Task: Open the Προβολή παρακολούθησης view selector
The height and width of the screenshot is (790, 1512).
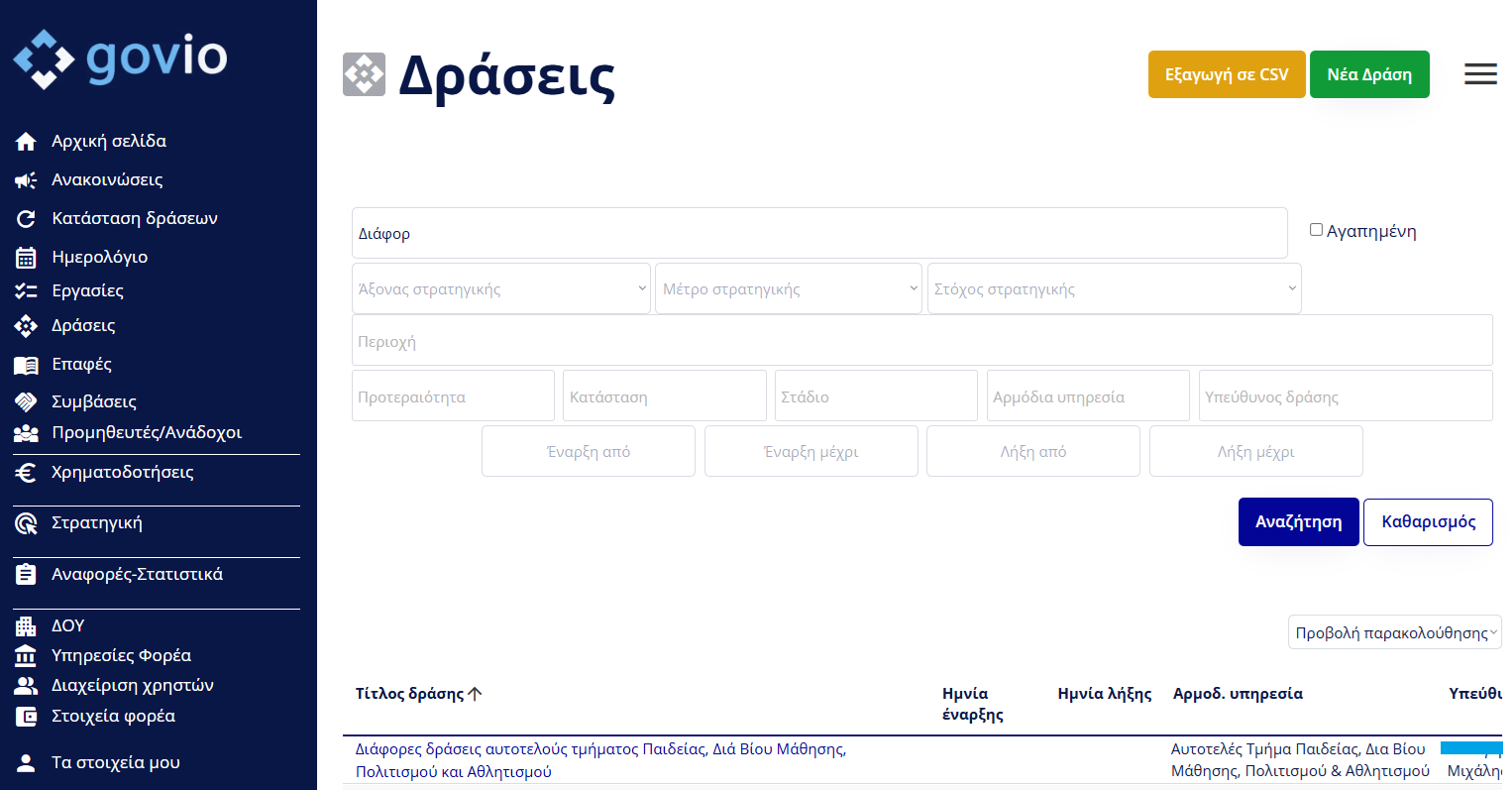Action: click(x=1394, y=632)
